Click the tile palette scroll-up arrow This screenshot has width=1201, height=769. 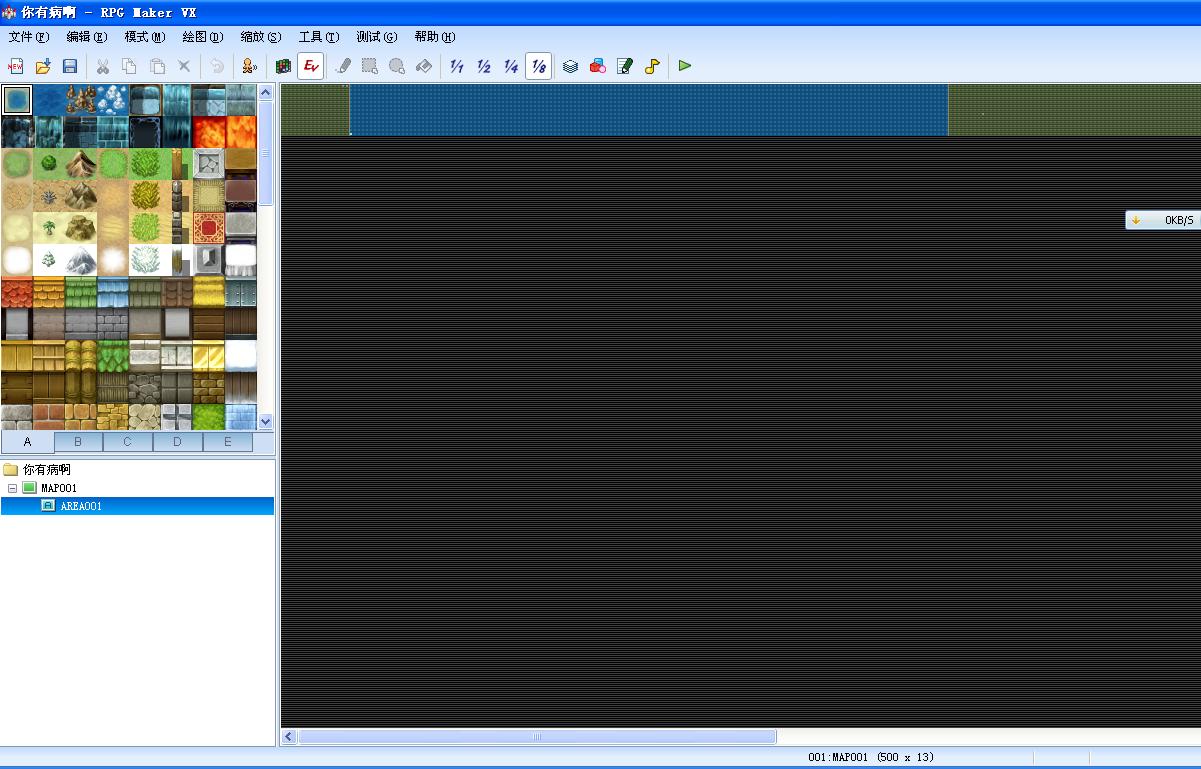pyautogui.click(x=266, y=92)
